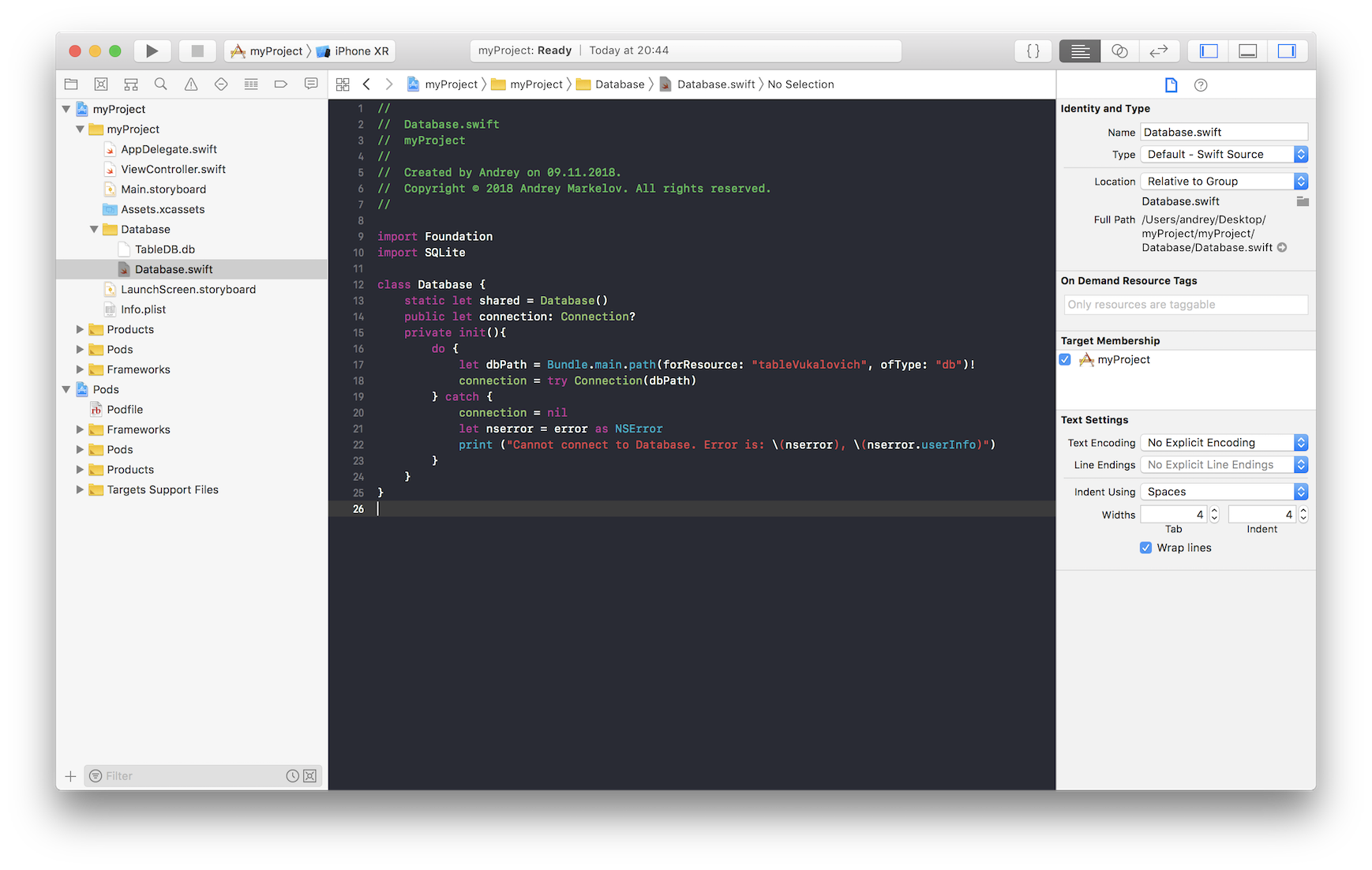Switch to the Standard editor

click(x=1080, y=51)
